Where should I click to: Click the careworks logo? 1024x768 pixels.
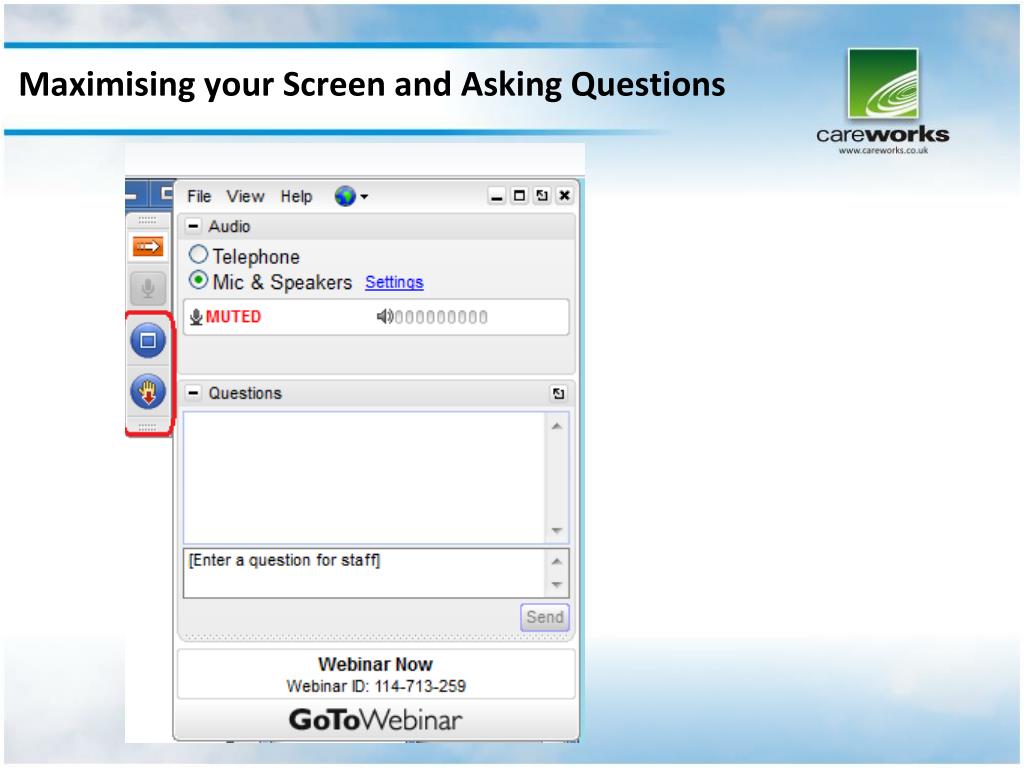[883, 101]
